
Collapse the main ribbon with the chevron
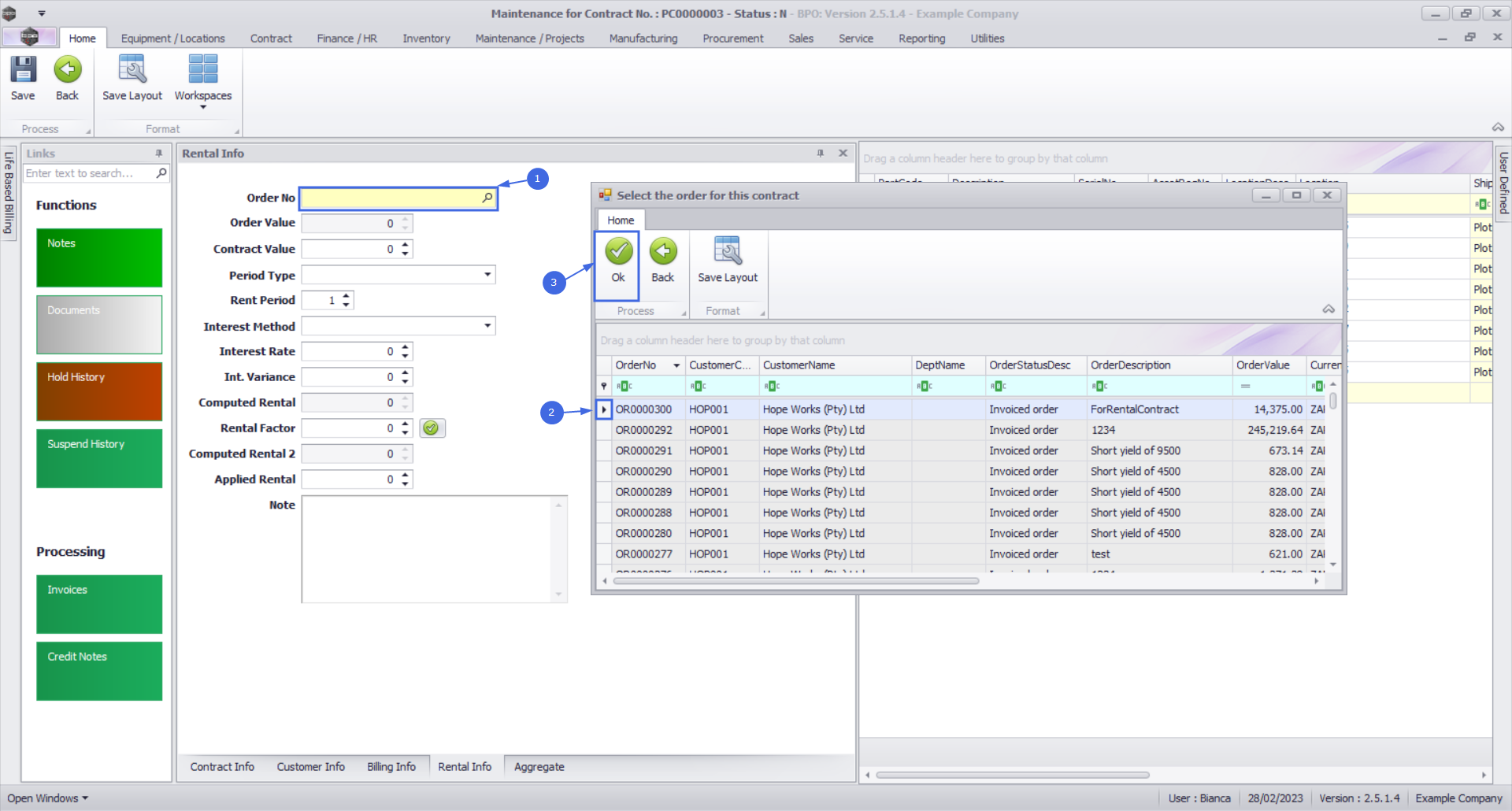1498,128
